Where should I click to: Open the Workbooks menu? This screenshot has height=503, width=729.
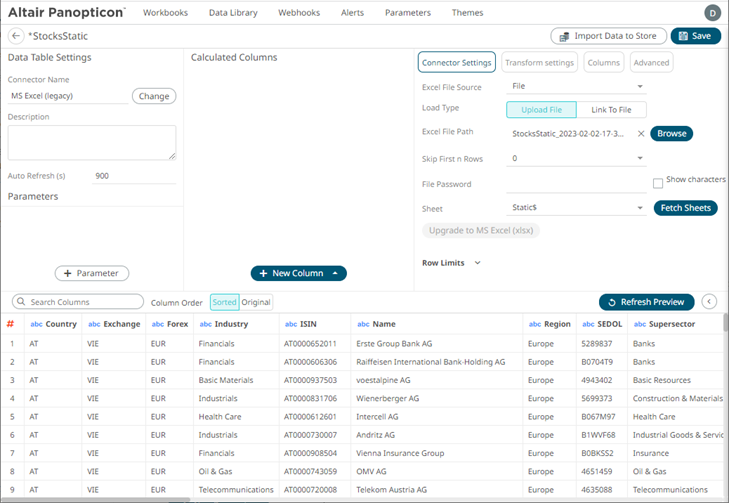pyautogui.click(x=166, y=13)
